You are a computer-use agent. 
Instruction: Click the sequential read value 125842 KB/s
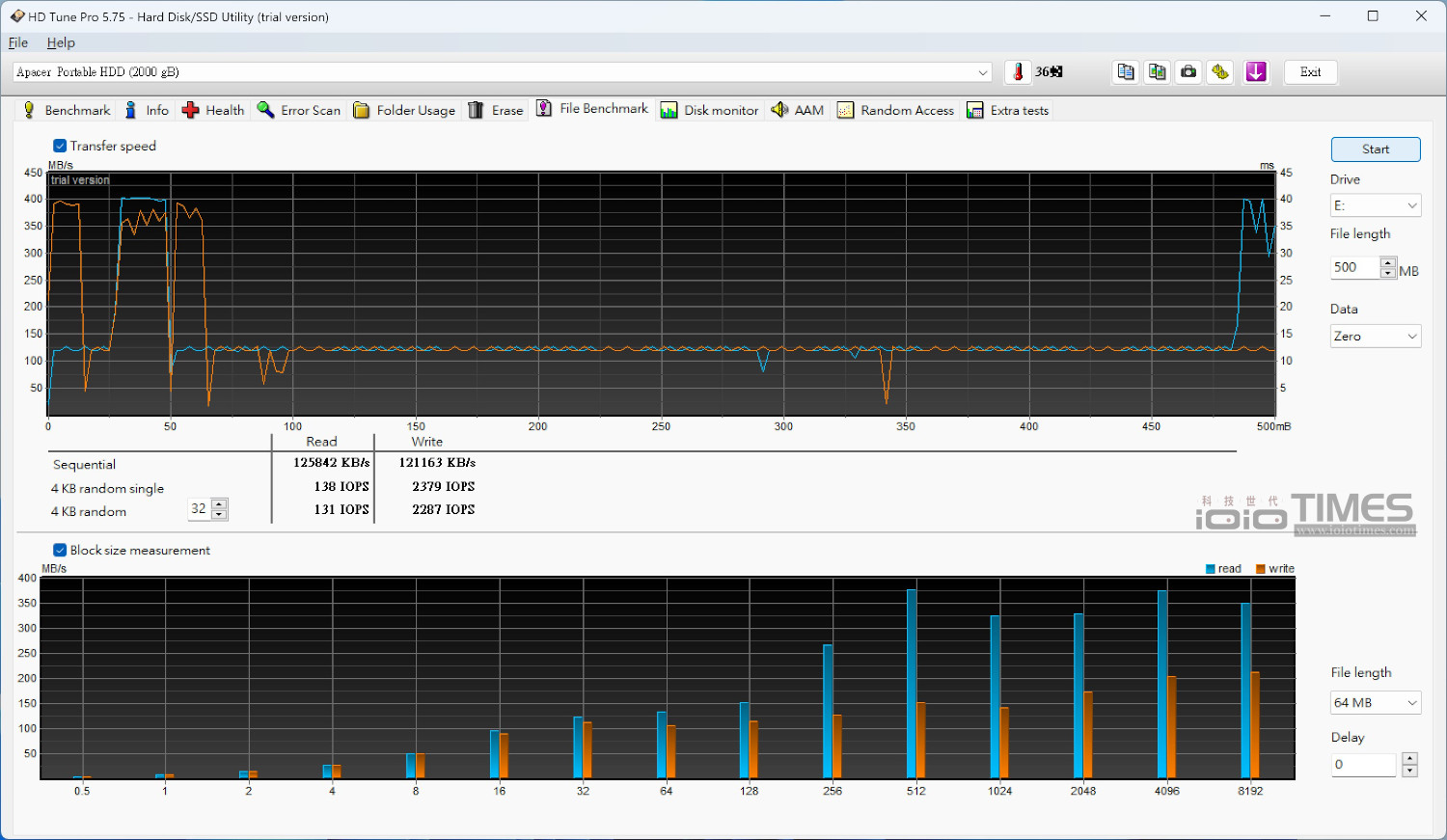pos(331,463)
